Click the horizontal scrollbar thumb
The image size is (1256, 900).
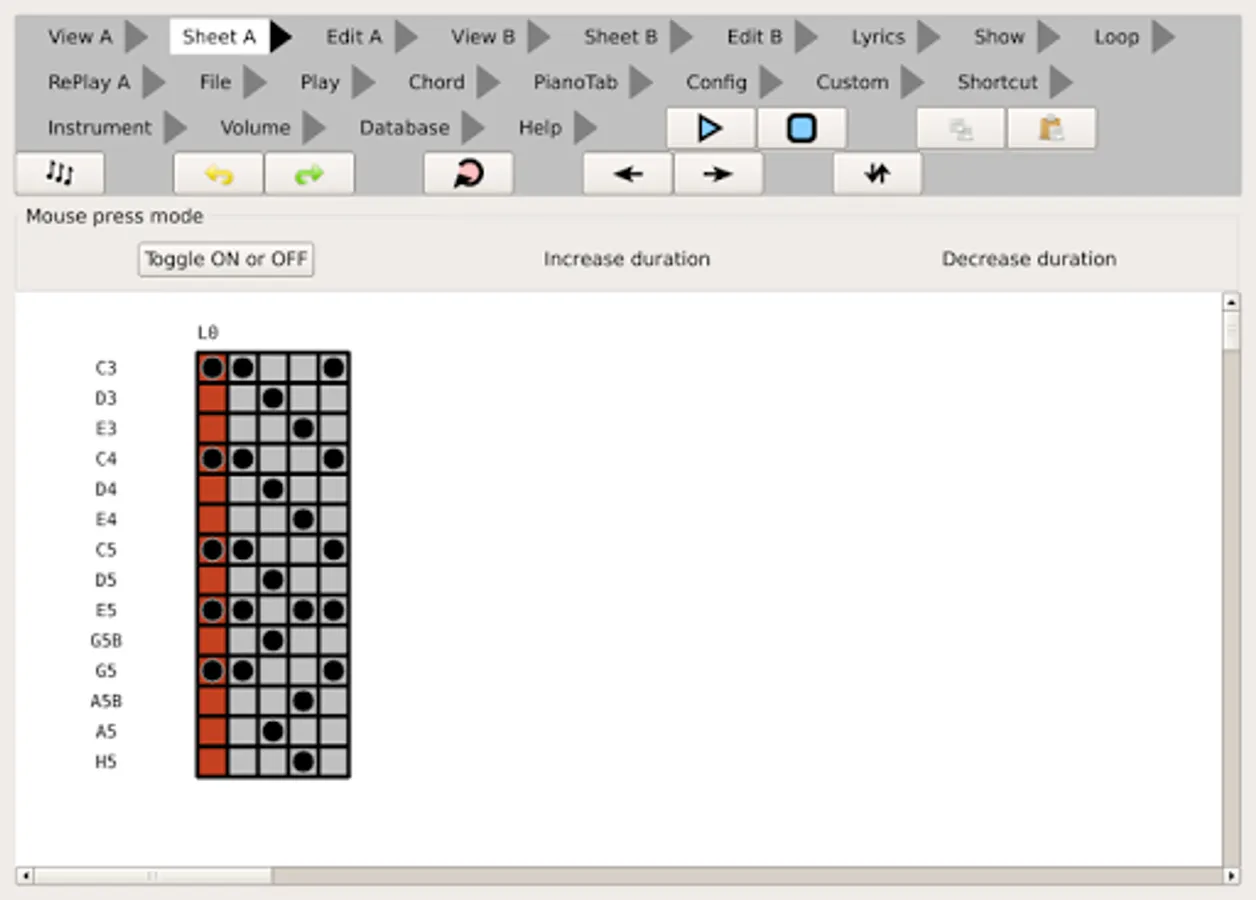click(153, 876)
